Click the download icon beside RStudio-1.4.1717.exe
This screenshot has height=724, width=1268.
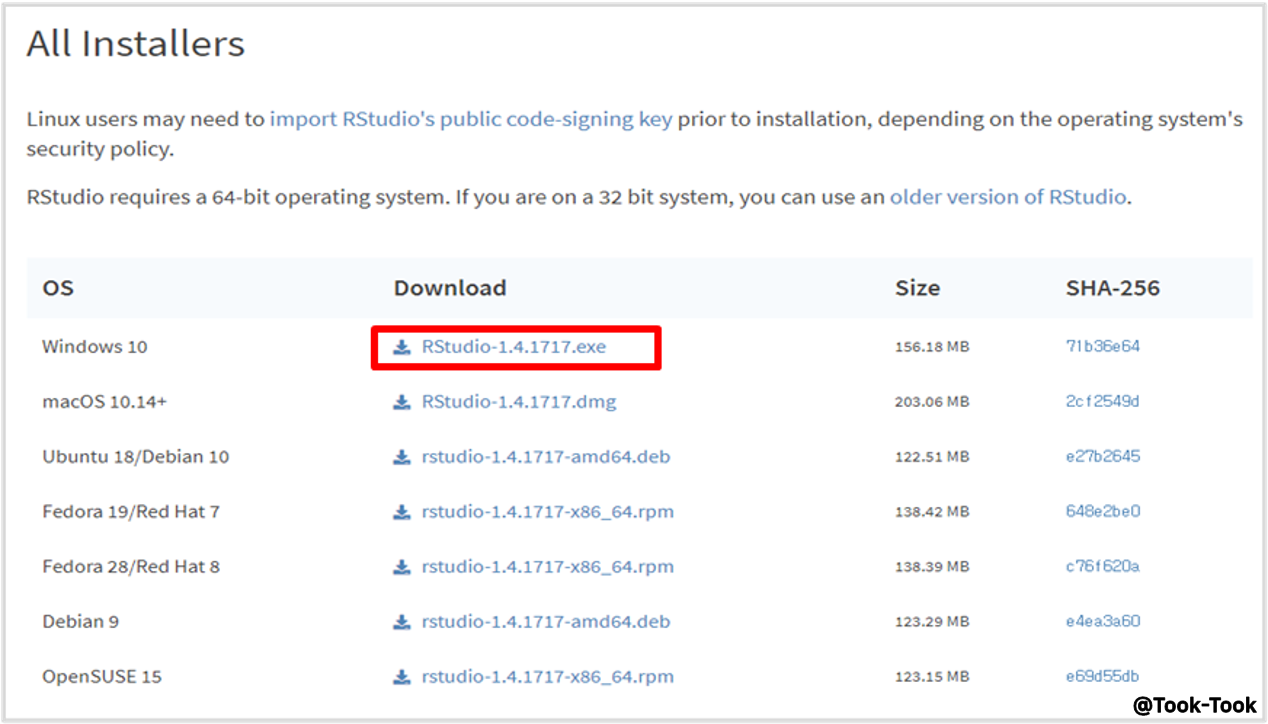coord(401,347)
